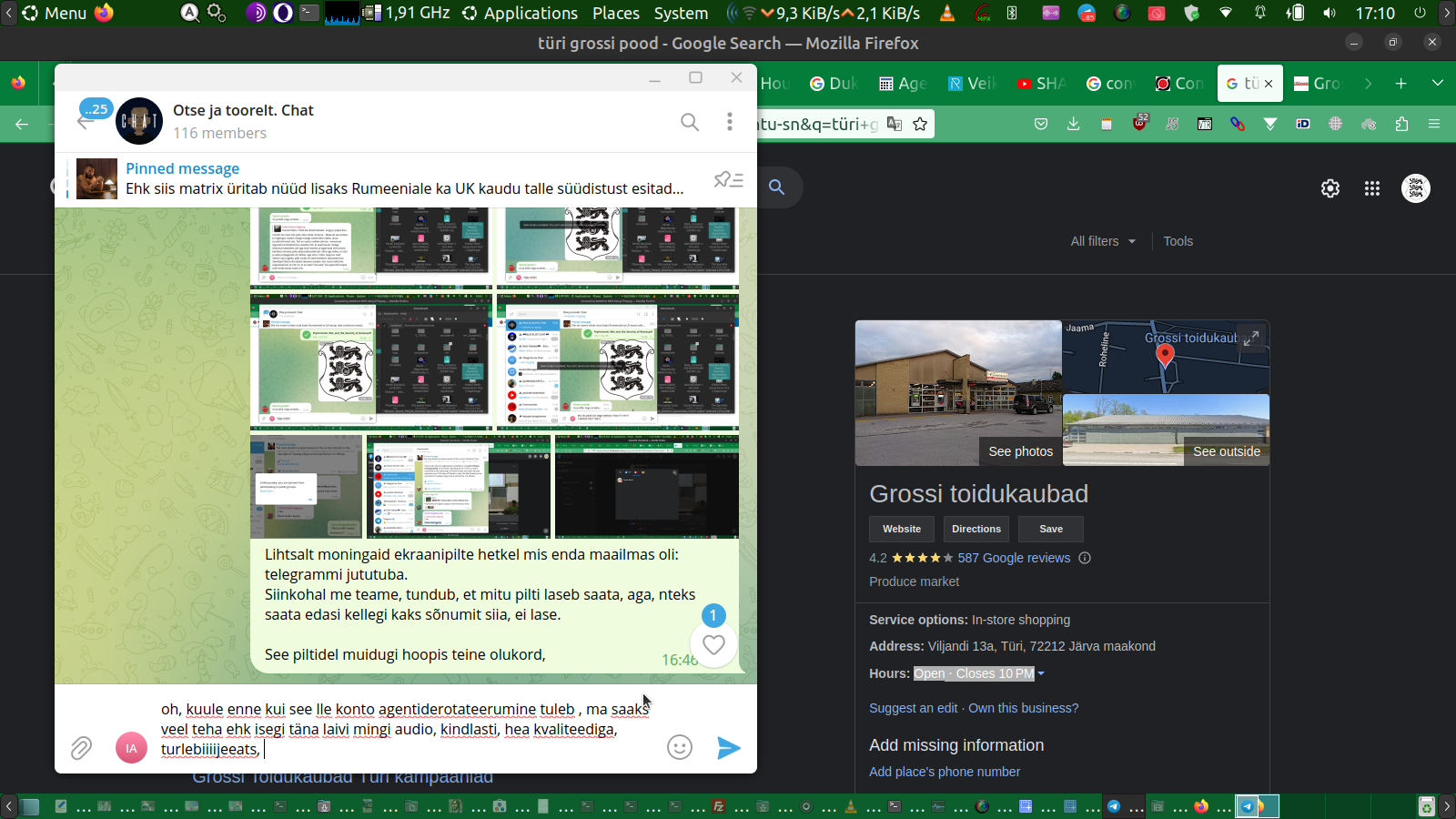This screenshot has height=819, width=1456.
Task: Open the 'IA' send-as avatar selector
Action: pyautogui.click(x=131, y=748)
